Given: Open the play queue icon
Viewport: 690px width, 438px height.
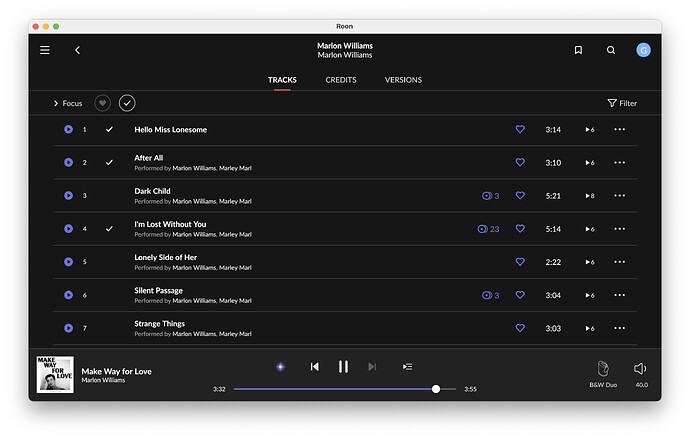Looking at the screenshot, I should (407, 367).
